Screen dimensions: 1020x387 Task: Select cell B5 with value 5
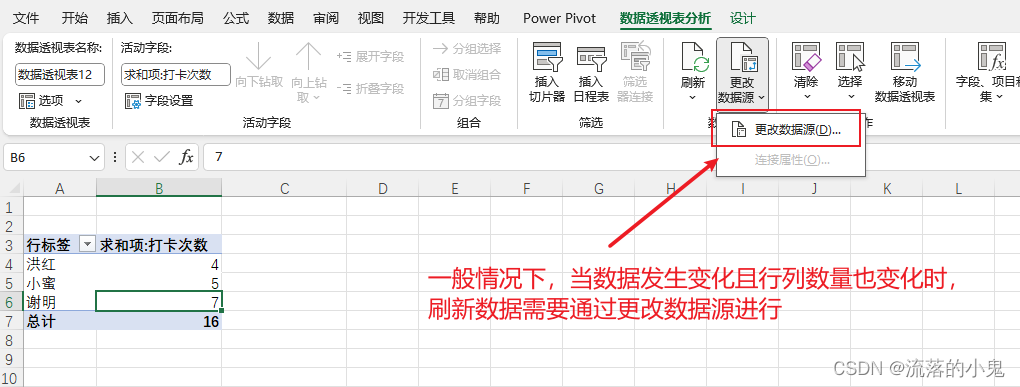(159, 283)
